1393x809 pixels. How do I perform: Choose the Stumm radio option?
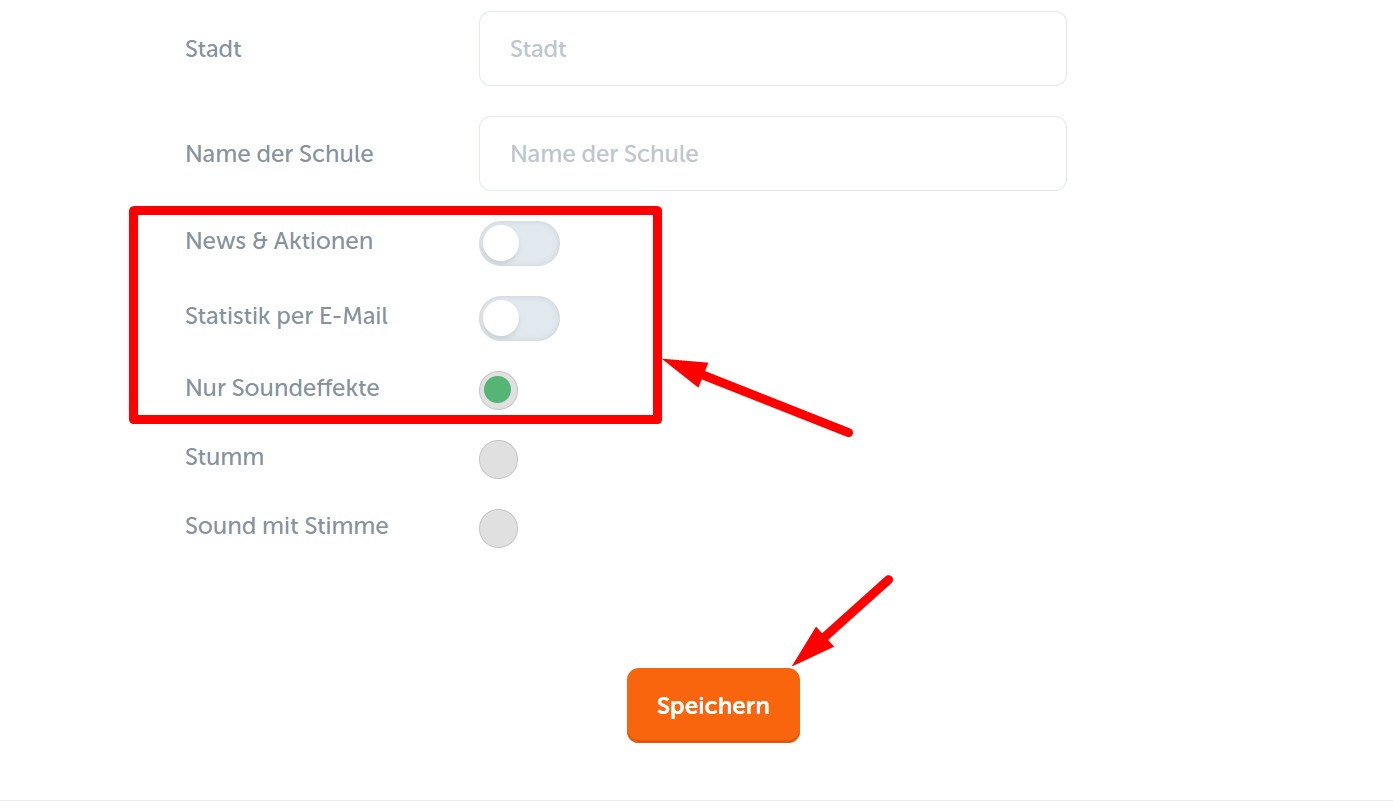click(498, 460)
